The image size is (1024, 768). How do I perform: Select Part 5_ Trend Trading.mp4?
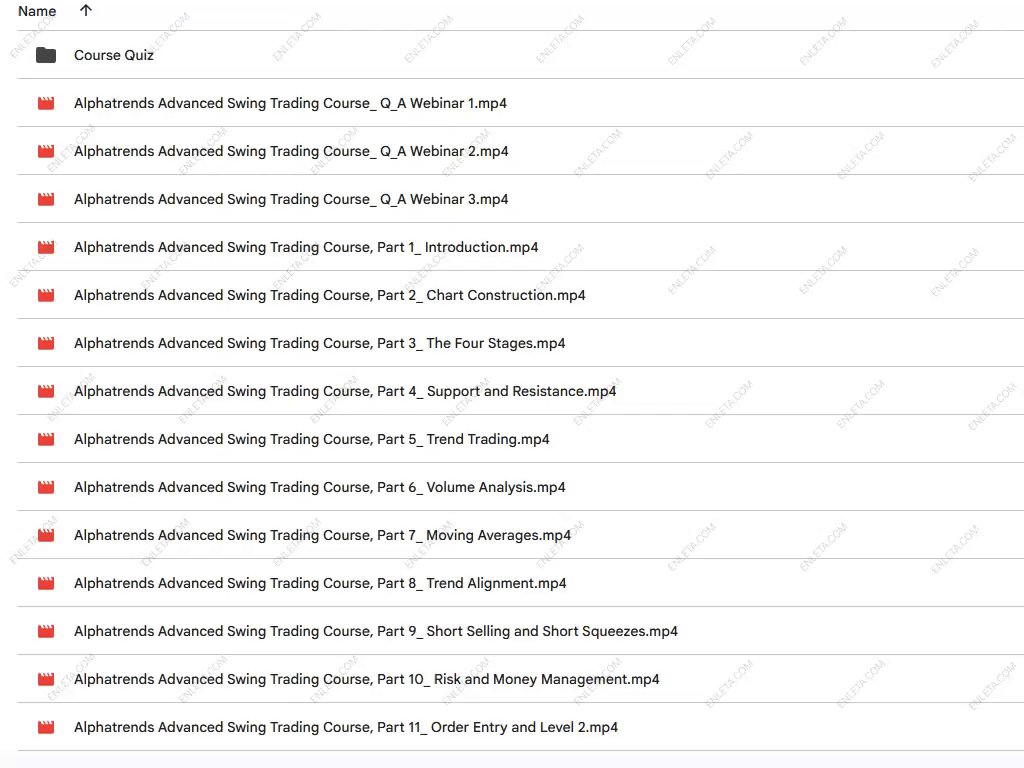(x=311, y=439)
